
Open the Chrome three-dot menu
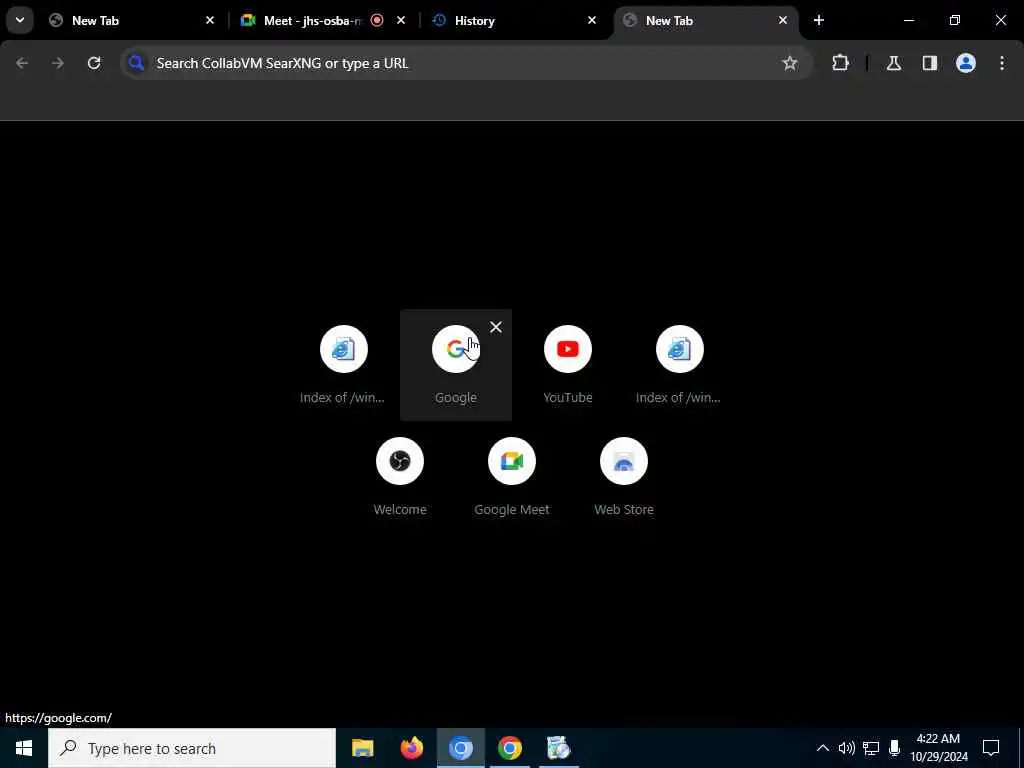tap(1002, 63)
